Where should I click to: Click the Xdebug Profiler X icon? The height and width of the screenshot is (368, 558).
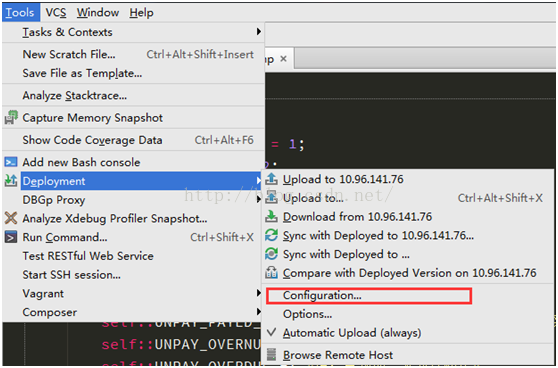click(11, 218)
